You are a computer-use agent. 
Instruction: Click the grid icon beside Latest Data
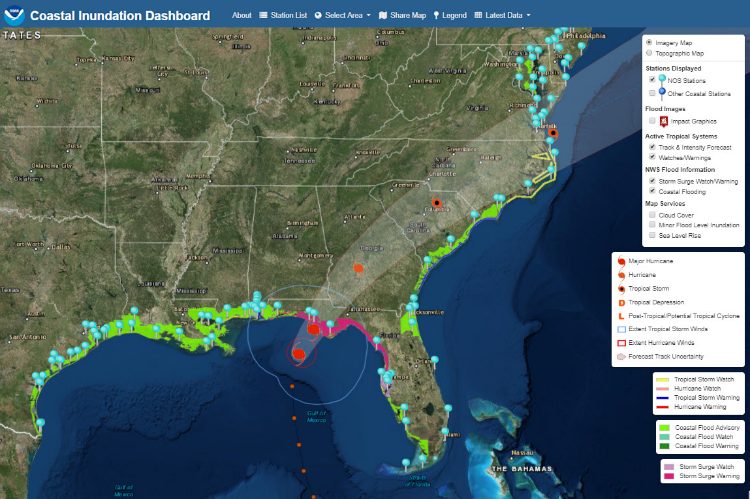coord(478,15)
